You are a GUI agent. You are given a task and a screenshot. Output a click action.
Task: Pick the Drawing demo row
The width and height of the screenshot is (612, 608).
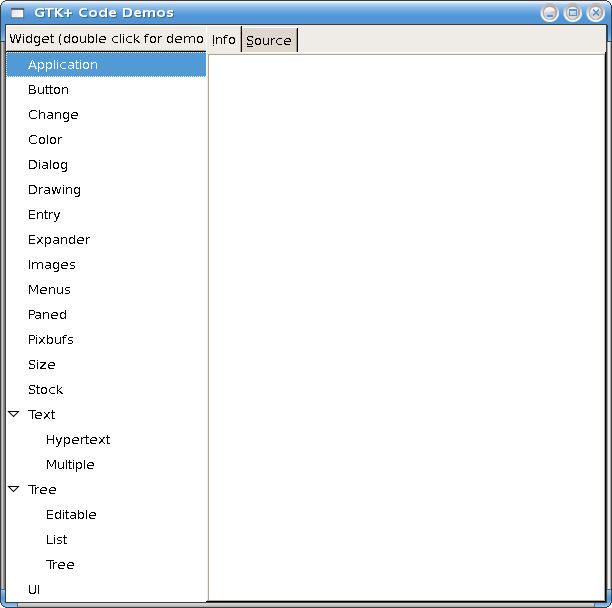[x=54, y=190]
